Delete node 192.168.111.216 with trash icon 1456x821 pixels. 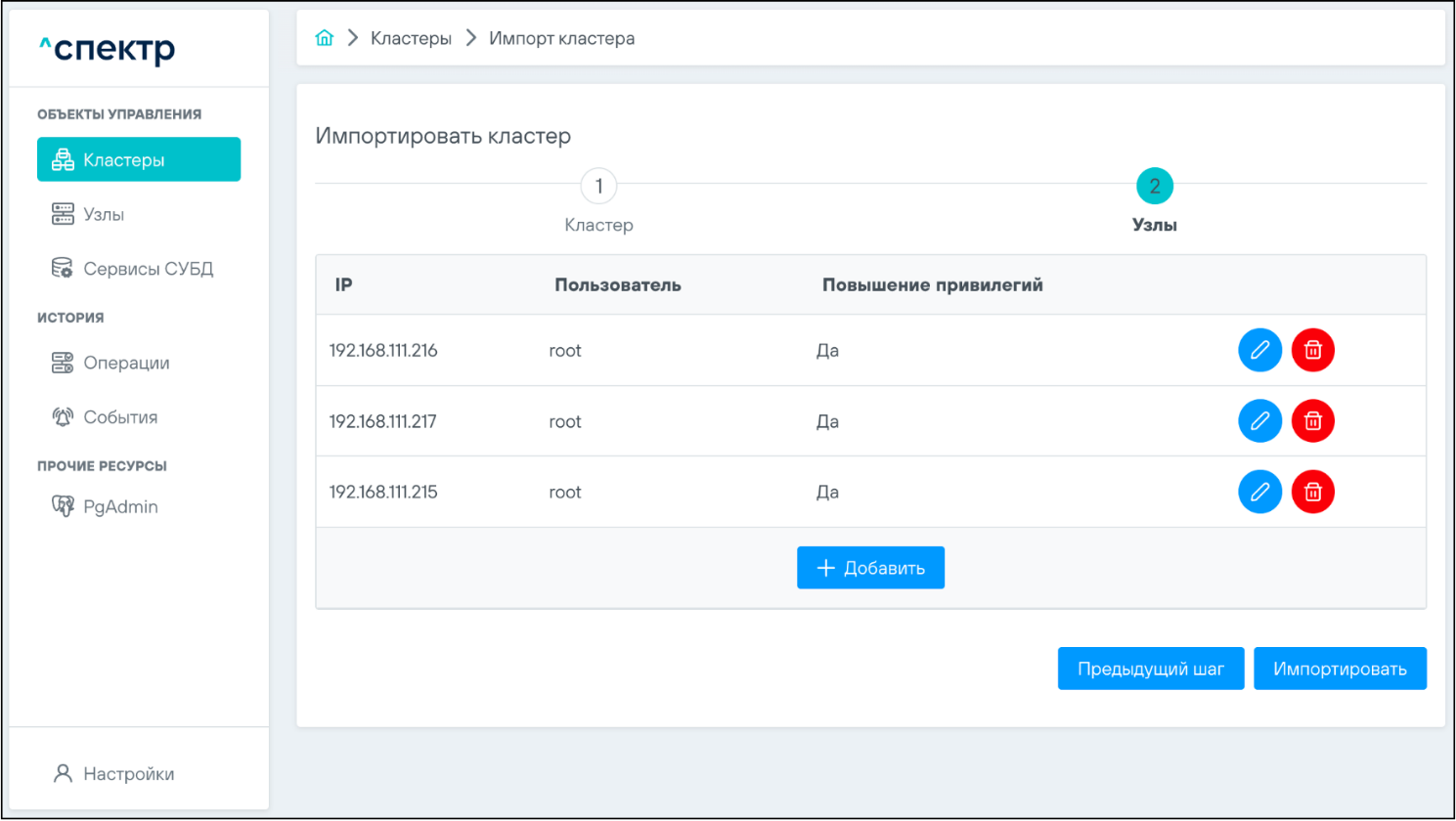click(1312, 350)
